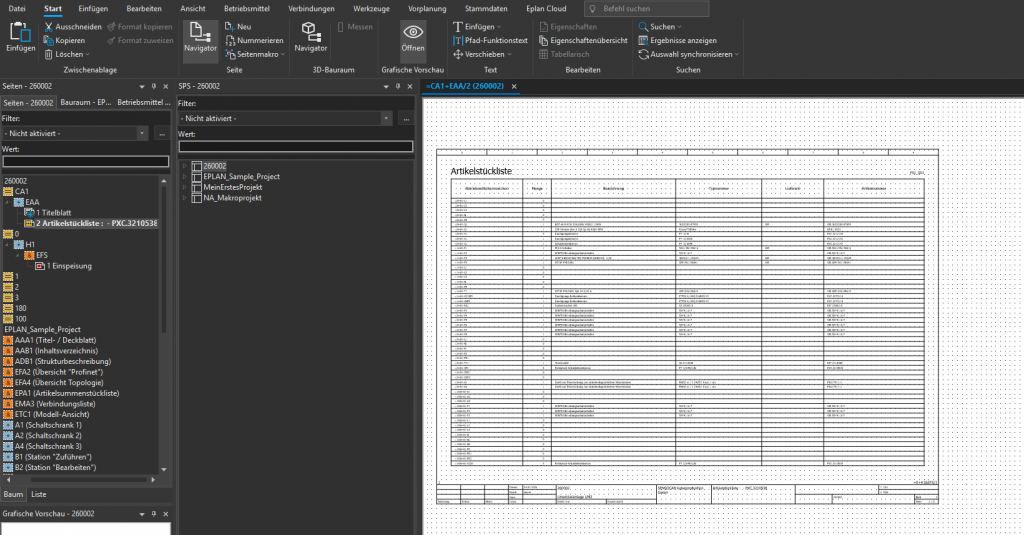This screenshot has height=535, width=1024.
Task: Select 1 Titelblatt page in tree
Action: tap(56, 213)
